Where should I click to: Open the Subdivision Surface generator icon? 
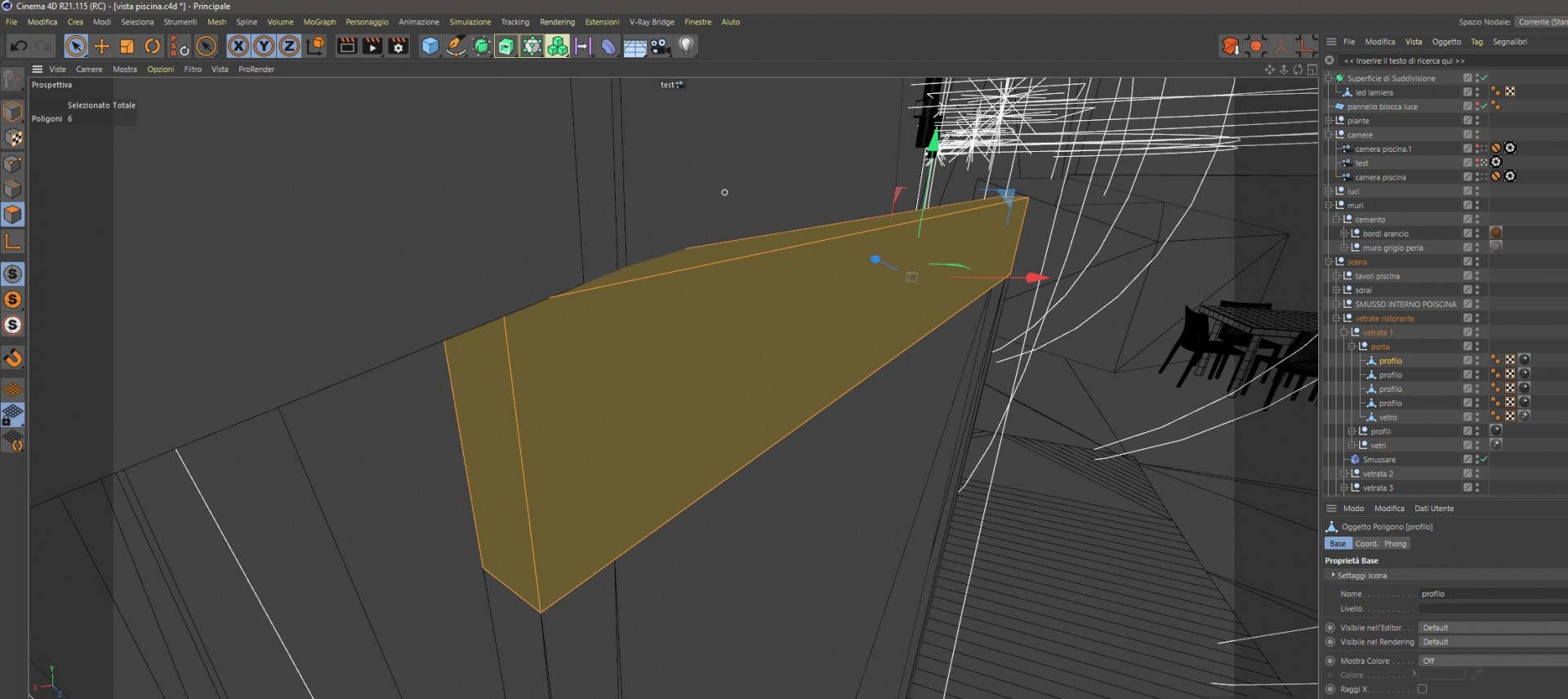pos(482,46)
